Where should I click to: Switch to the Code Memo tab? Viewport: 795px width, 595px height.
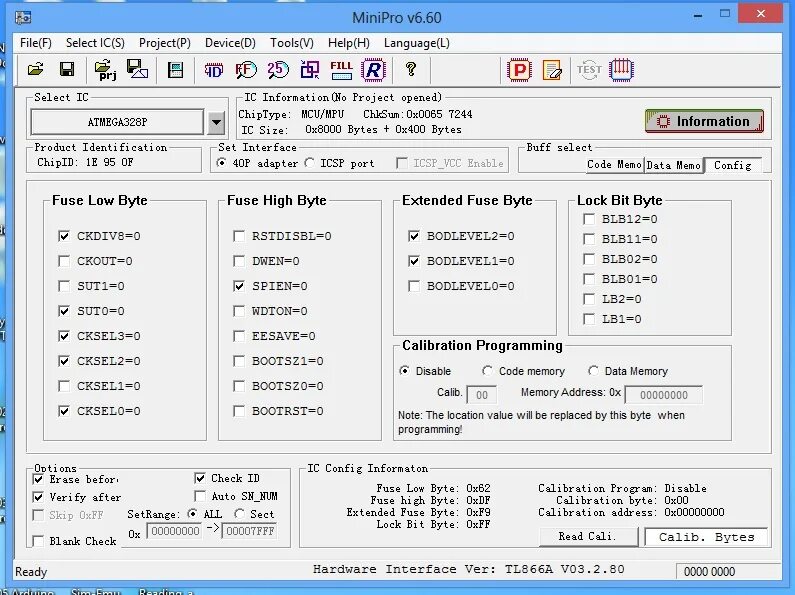pyautogui.click(x=615, y=165)
